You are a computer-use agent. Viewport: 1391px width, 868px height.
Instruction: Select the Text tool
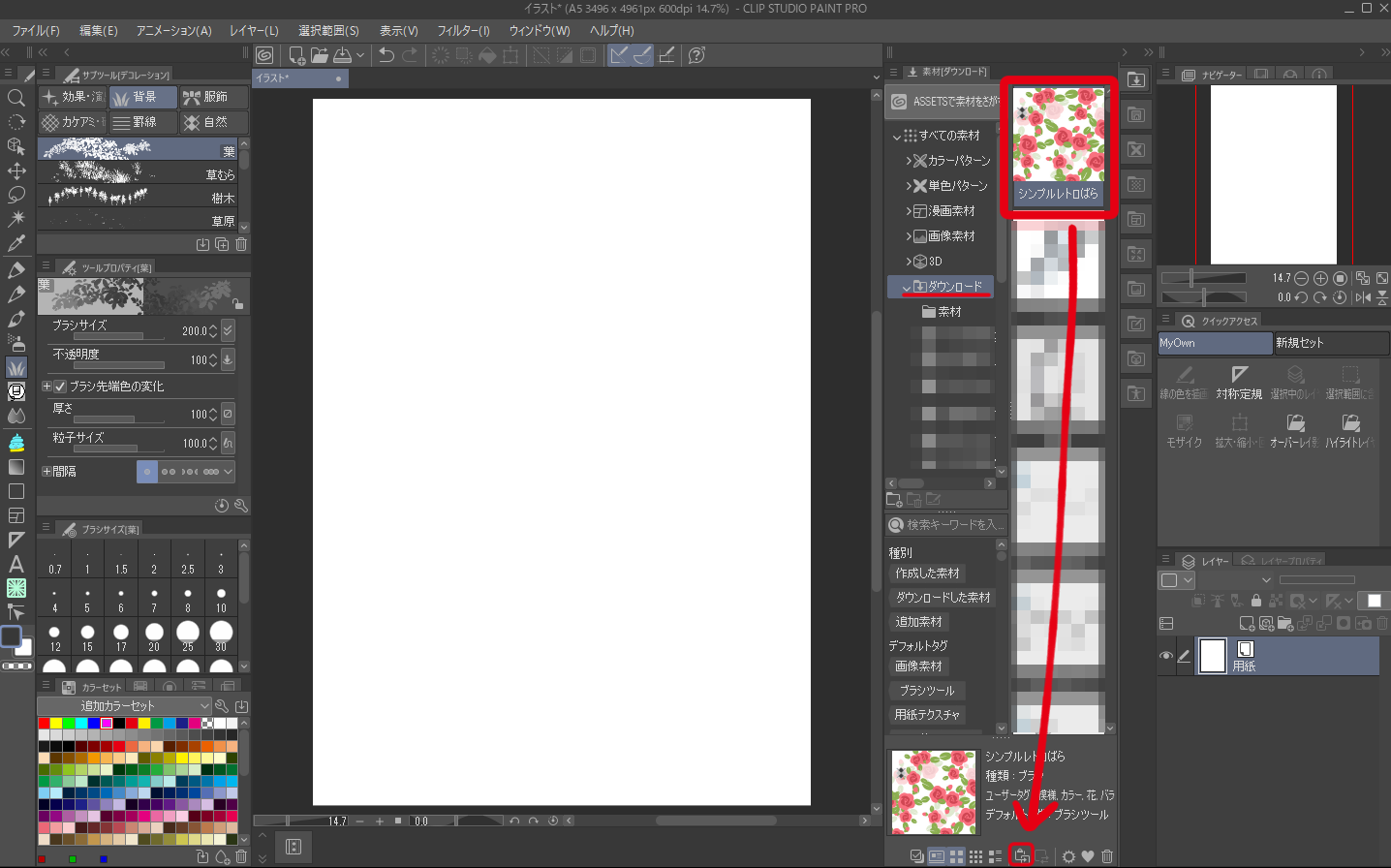coord(16,564)
